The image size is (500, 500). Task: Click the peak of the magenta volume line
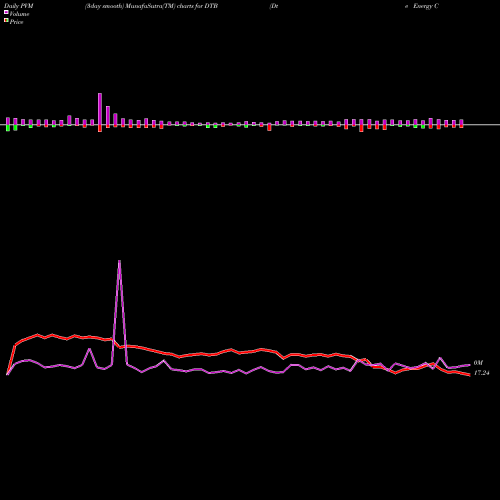(119, 261)
